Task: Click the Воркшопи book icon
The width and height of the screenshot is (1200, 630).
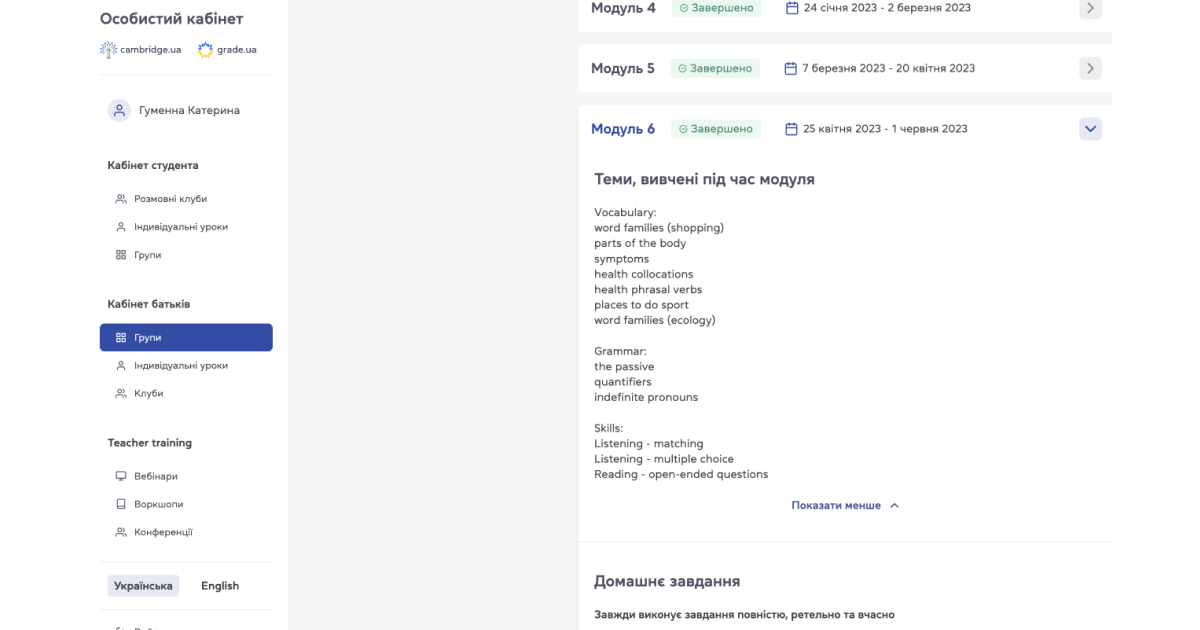Action: tap(121, 504)
